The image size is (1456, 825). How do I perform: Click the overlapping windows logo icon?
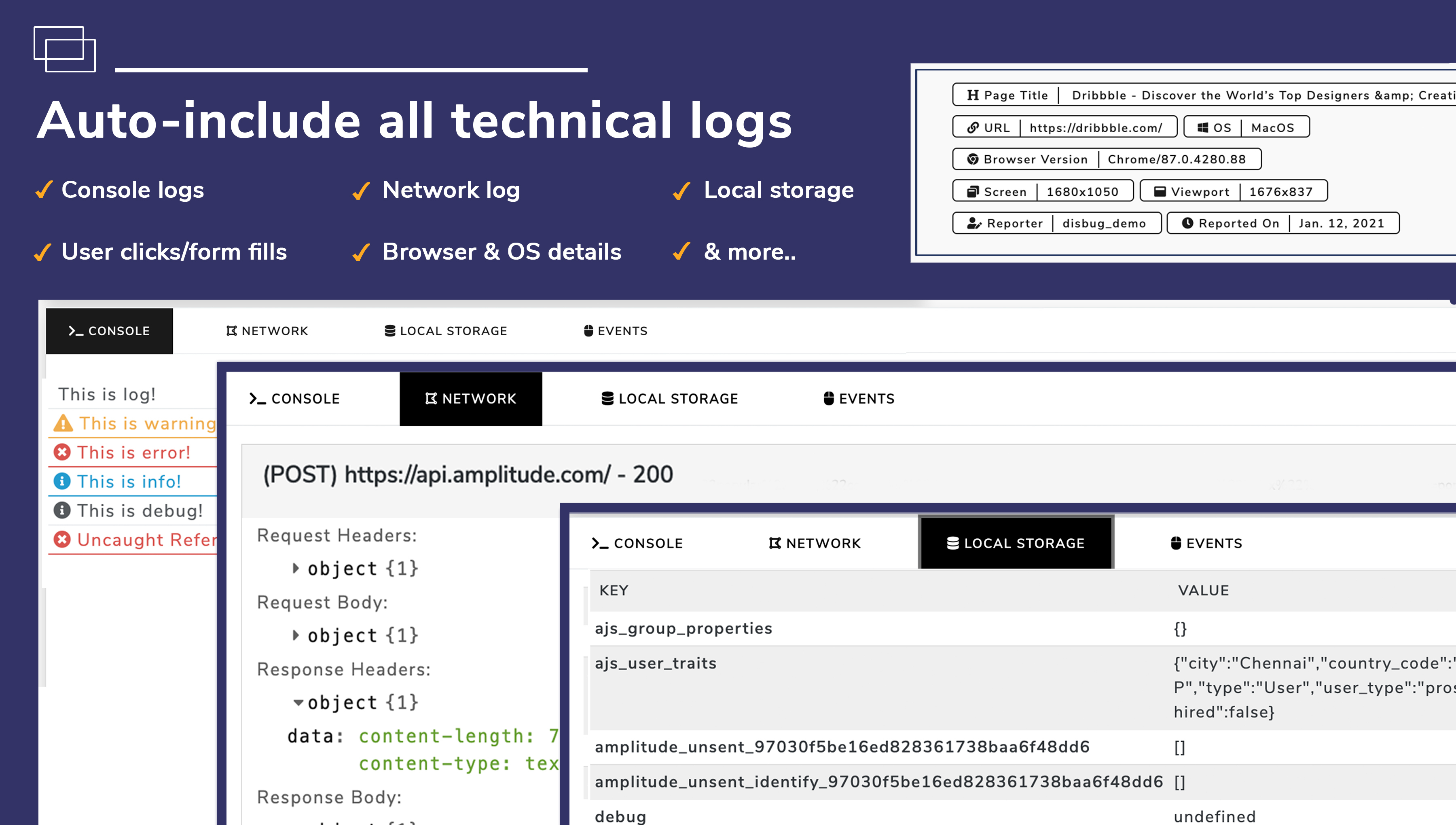tap(65, 49)
